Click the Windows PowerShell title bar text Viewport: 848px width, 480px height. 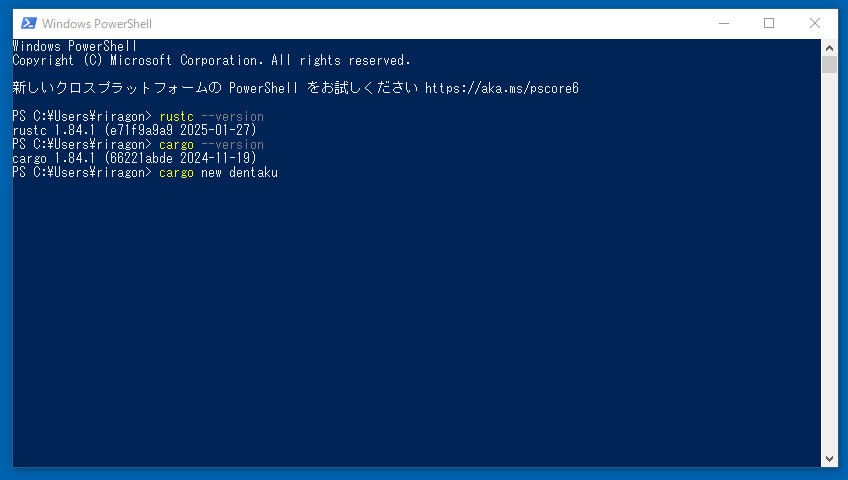[x=97, y=23]
